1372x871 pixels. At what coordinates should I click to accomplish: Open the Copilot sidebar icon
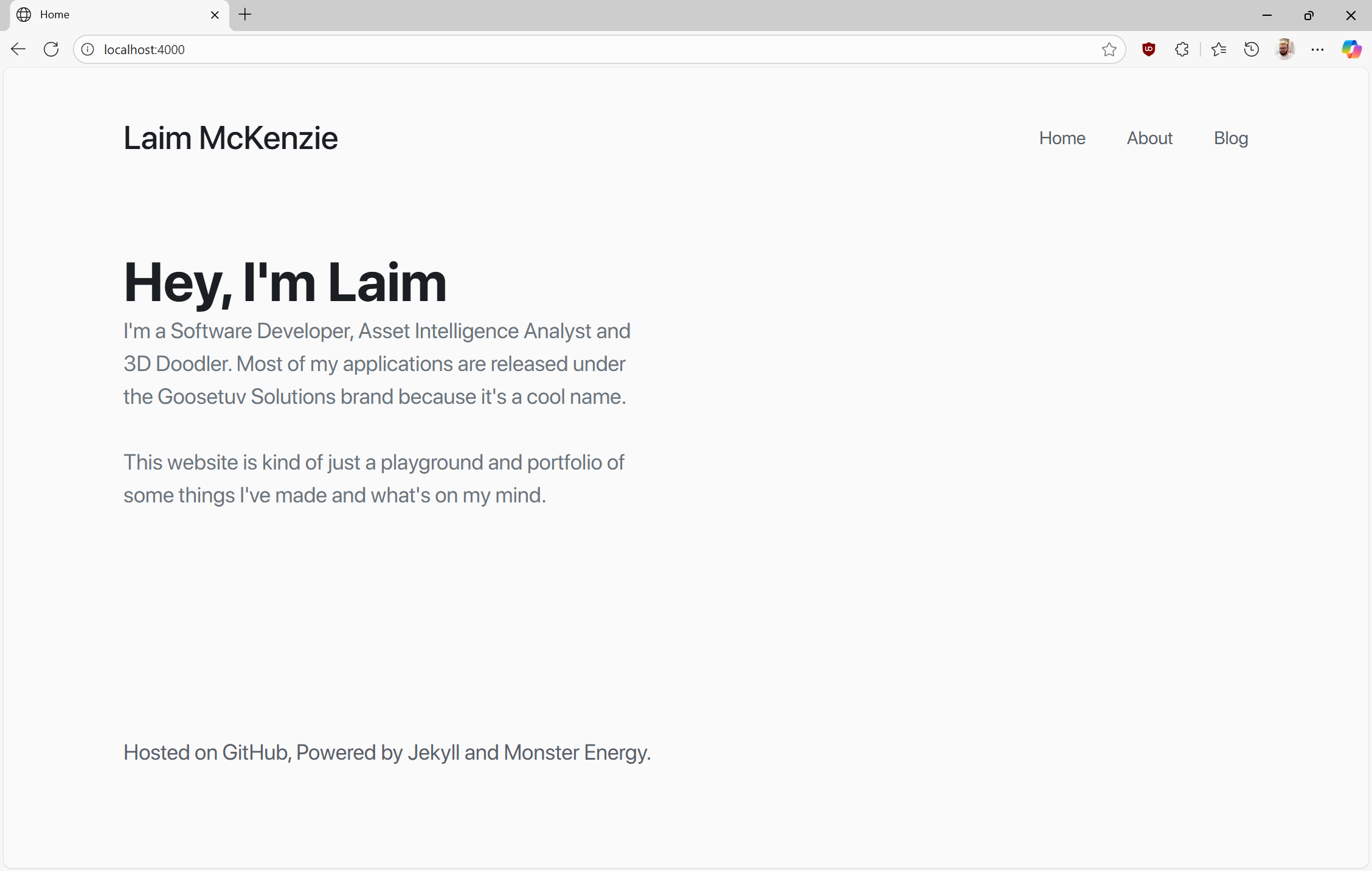click(x=1351, y=49)
